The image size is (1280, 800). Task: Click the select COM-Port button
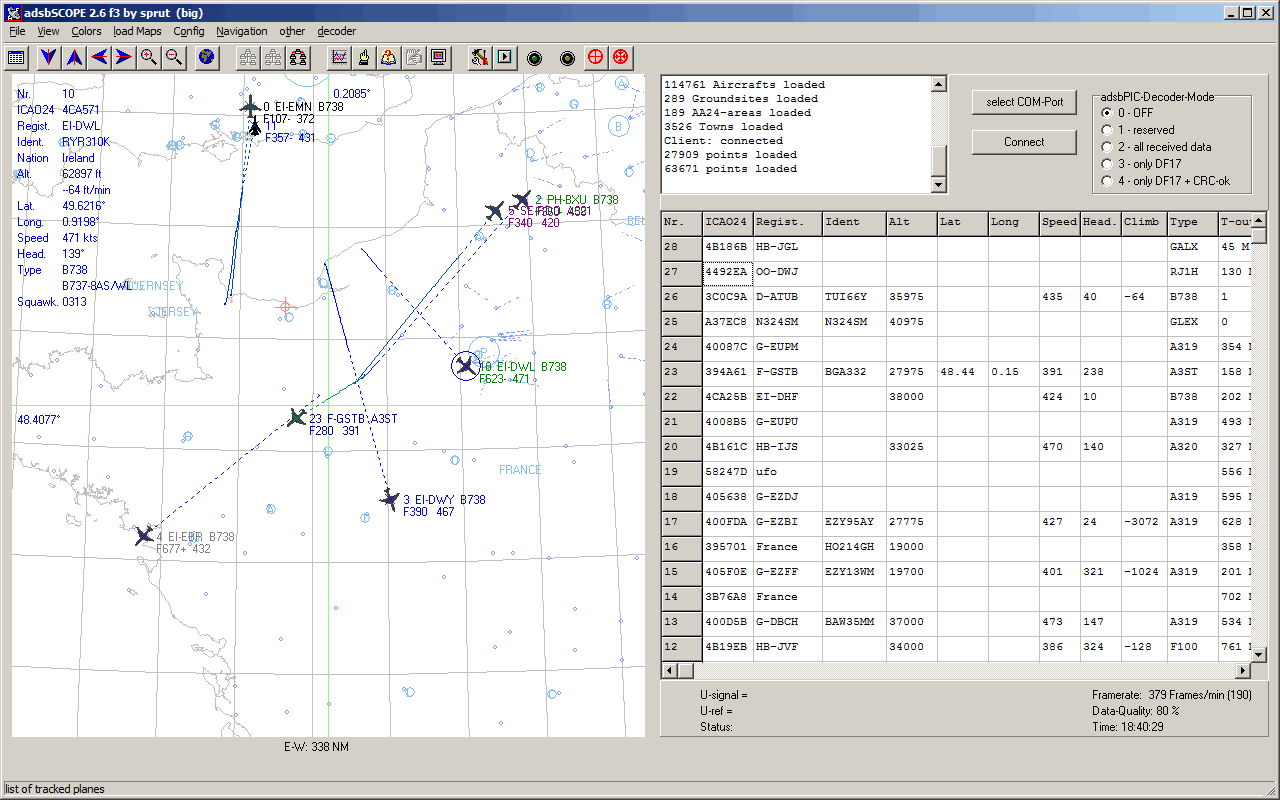(x=1024, y=102)
